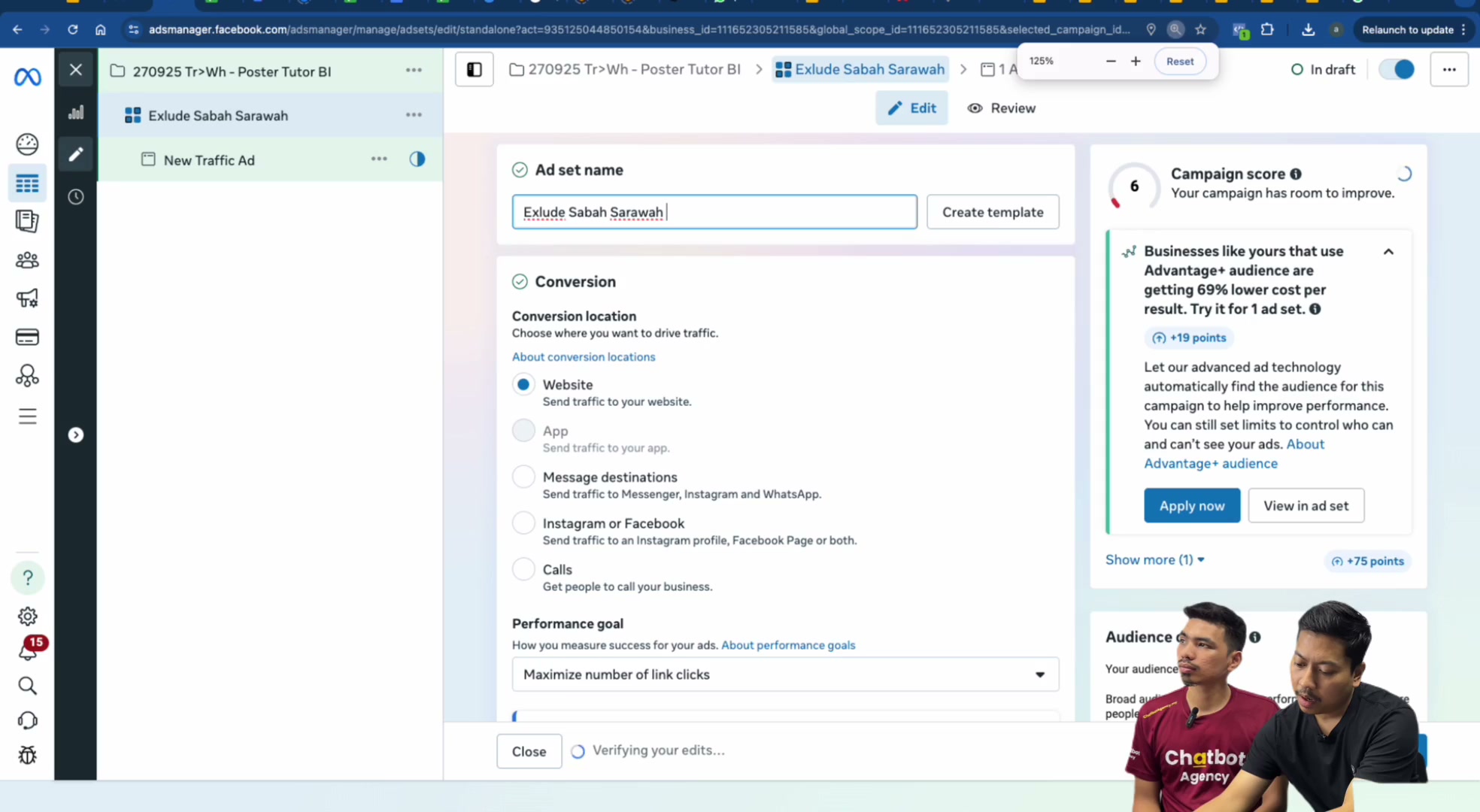Image resolution: width=1480 pixels, height=812 pixels.
Task: Click View in ad set button
Action: pos(1306,506)
